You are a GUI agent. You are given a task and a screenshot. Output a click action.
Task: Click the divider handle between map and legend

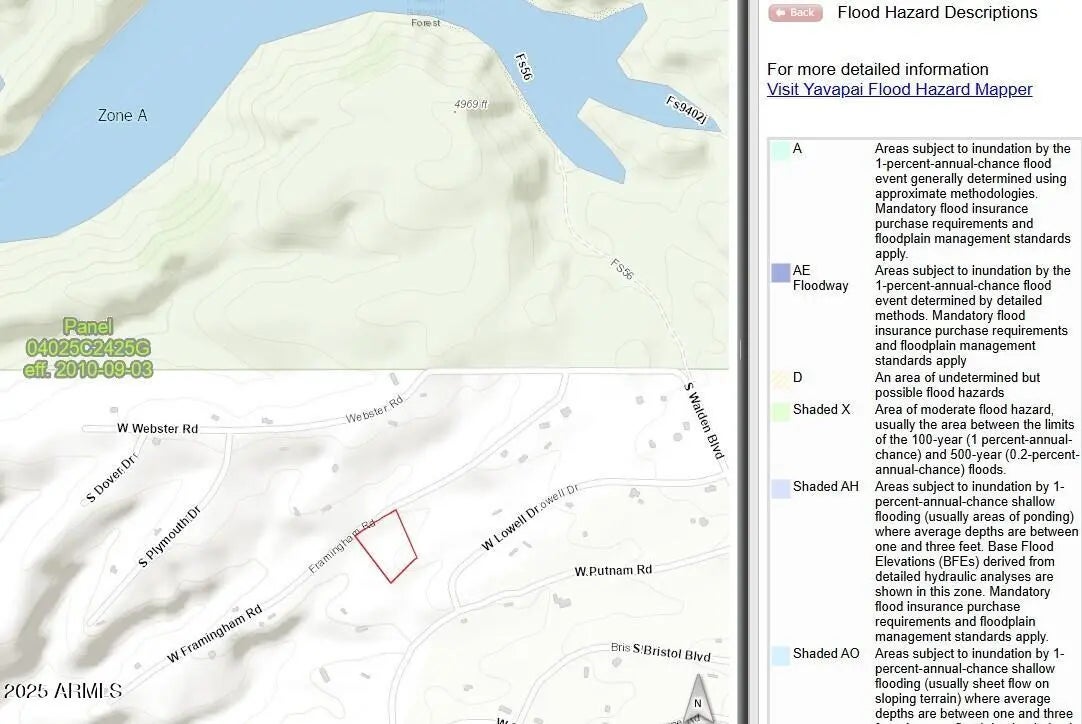742,349
